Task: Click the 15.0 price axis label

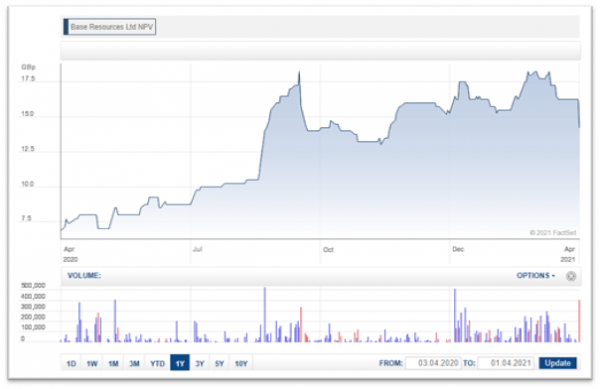Action: click(28, 114)
